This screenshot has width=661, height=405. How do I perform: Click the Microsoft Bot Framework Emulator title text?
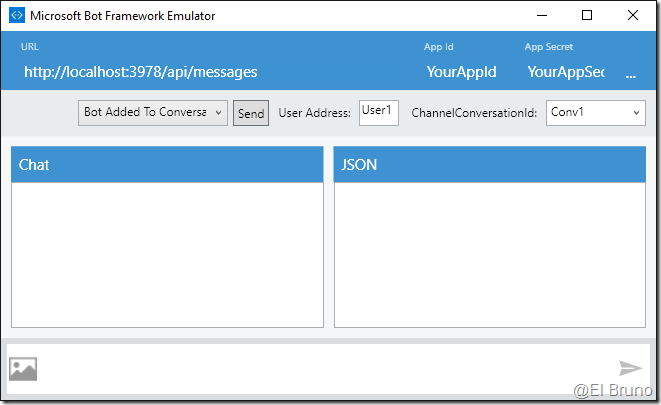(122, 16)
